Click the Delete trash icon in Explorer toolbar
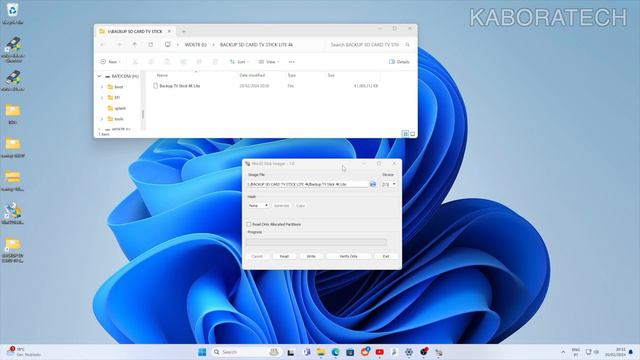Image resolution: width=640 pixels, height=360 pixels. (x=215, y=62)
